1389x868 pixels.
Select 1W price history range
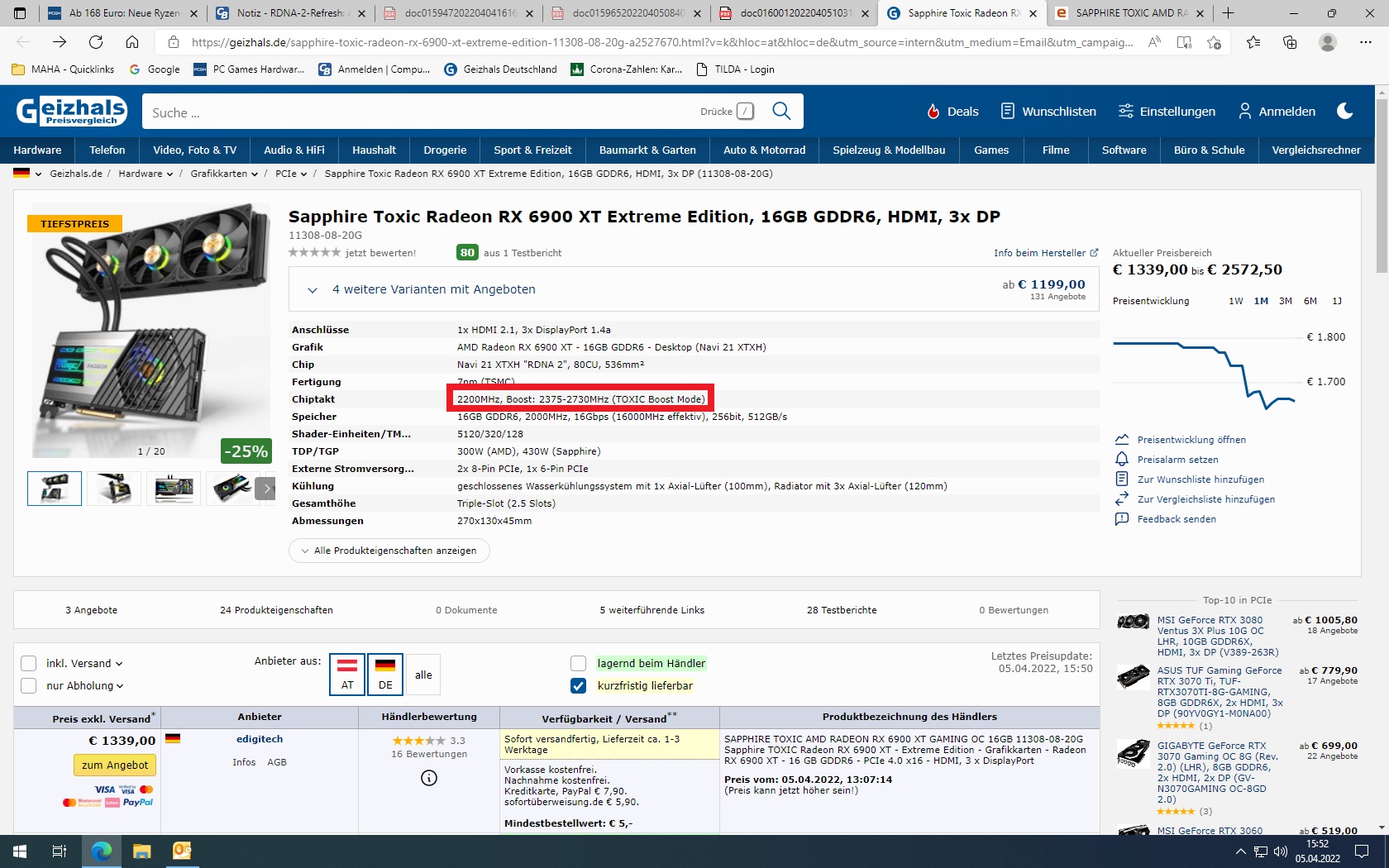click(1236, 301)
